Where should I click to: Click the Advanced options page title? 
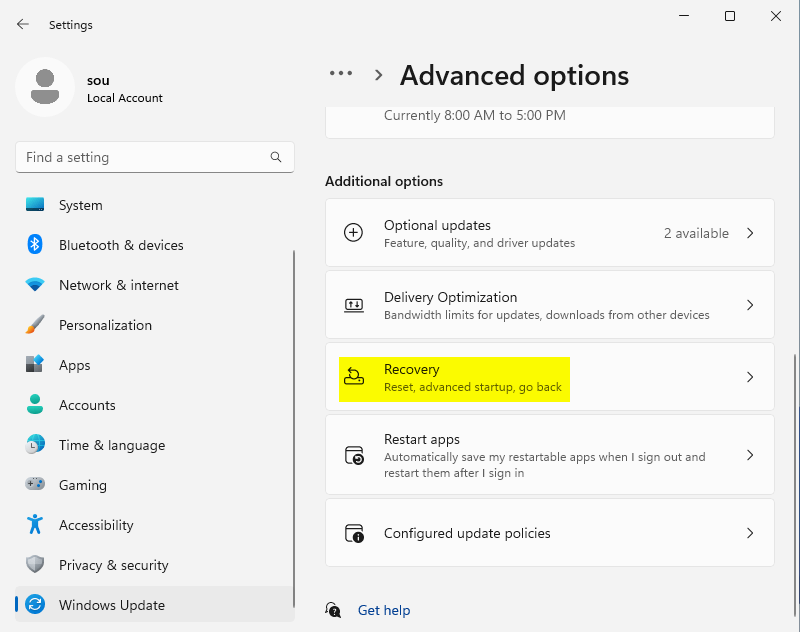click(514, 75)
